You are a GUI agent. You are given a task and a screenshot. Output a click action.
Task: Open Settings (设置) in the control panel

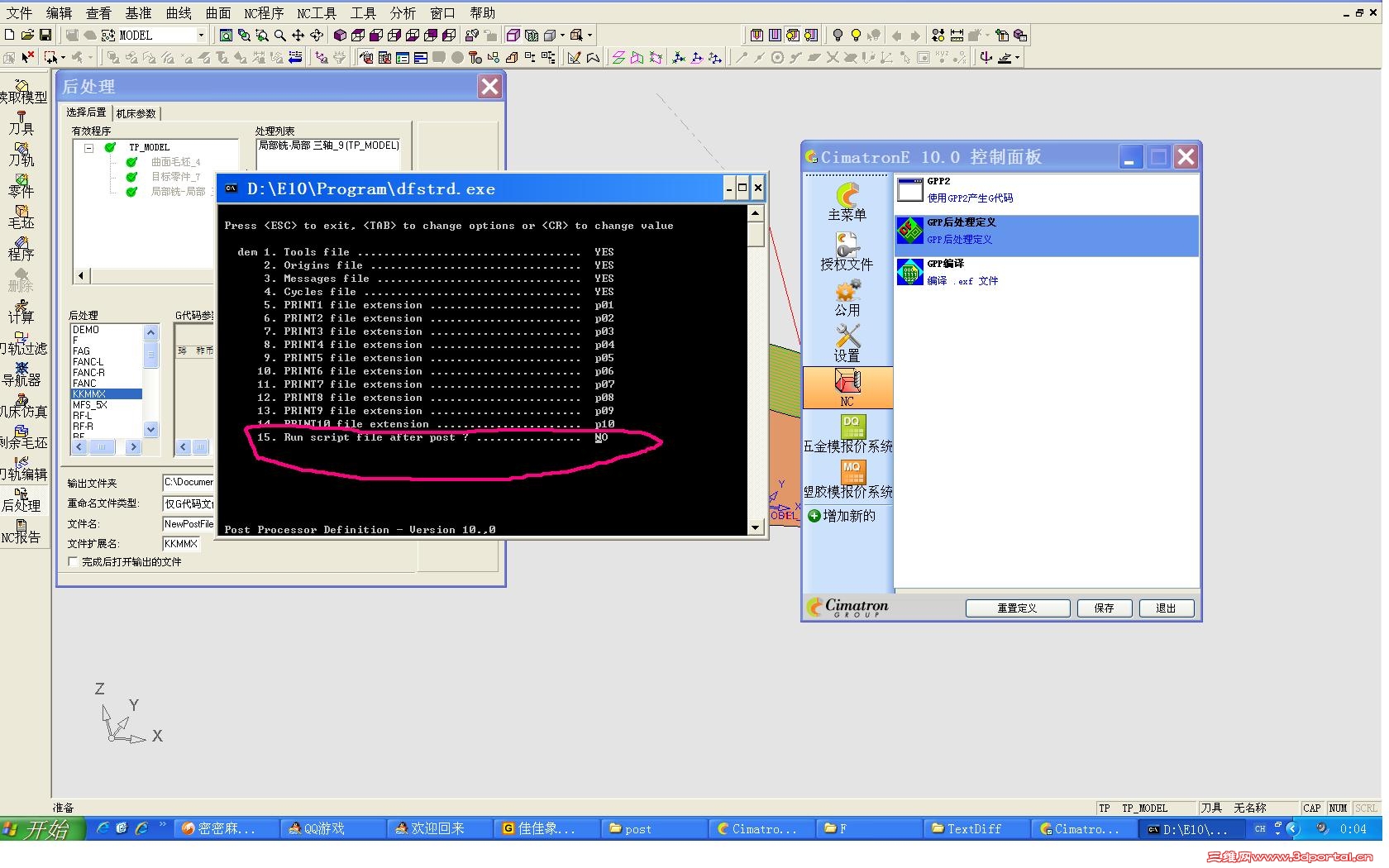coord(847,343)
